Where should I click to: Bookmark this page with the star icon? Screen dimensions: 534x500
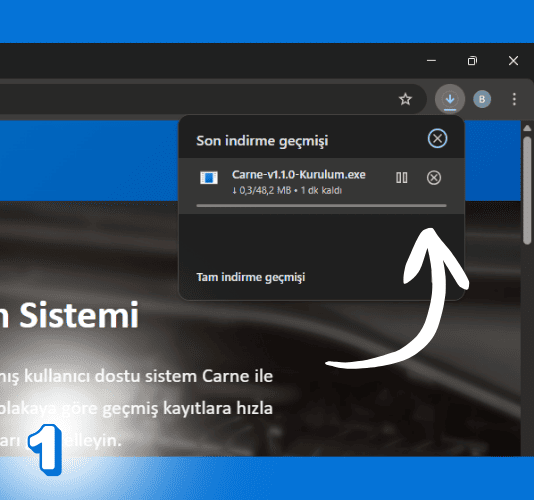click(405, 99)
